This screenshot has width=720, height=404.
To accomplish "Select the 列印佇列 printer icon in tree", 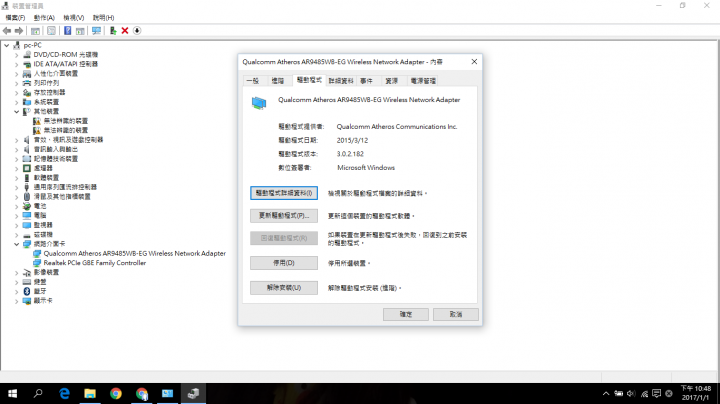I will pyautogui.click(x=27, y=83).
